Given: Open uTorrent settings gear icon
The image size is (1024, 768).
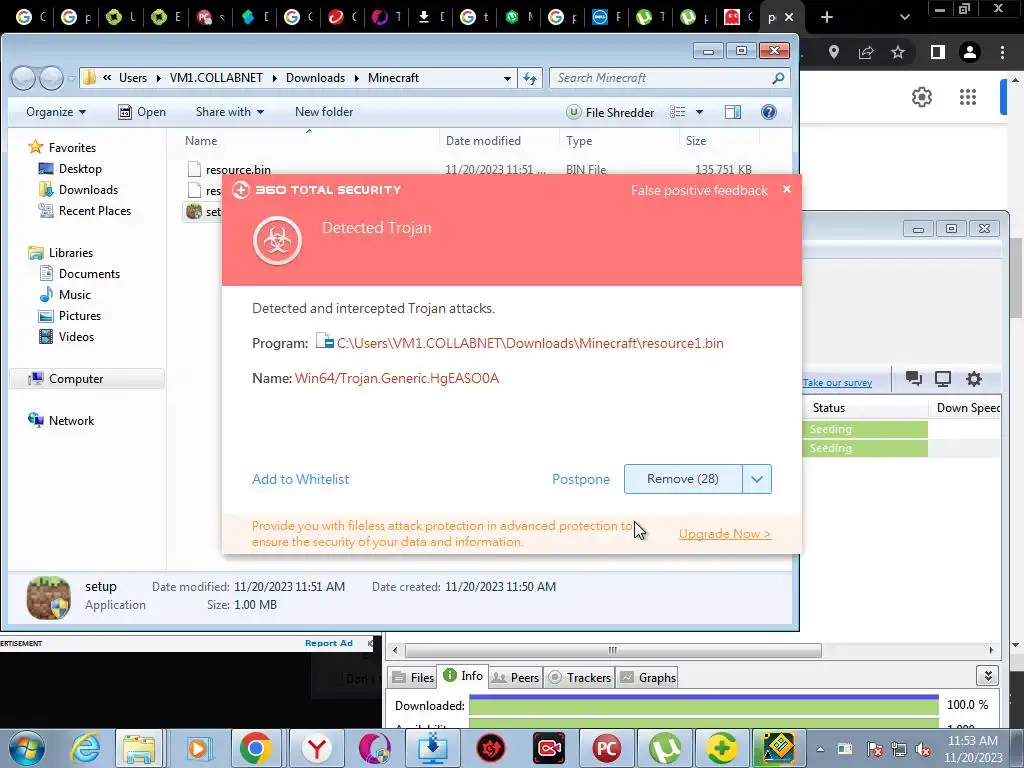Looking at the screenshot, I should click(974, 379).
